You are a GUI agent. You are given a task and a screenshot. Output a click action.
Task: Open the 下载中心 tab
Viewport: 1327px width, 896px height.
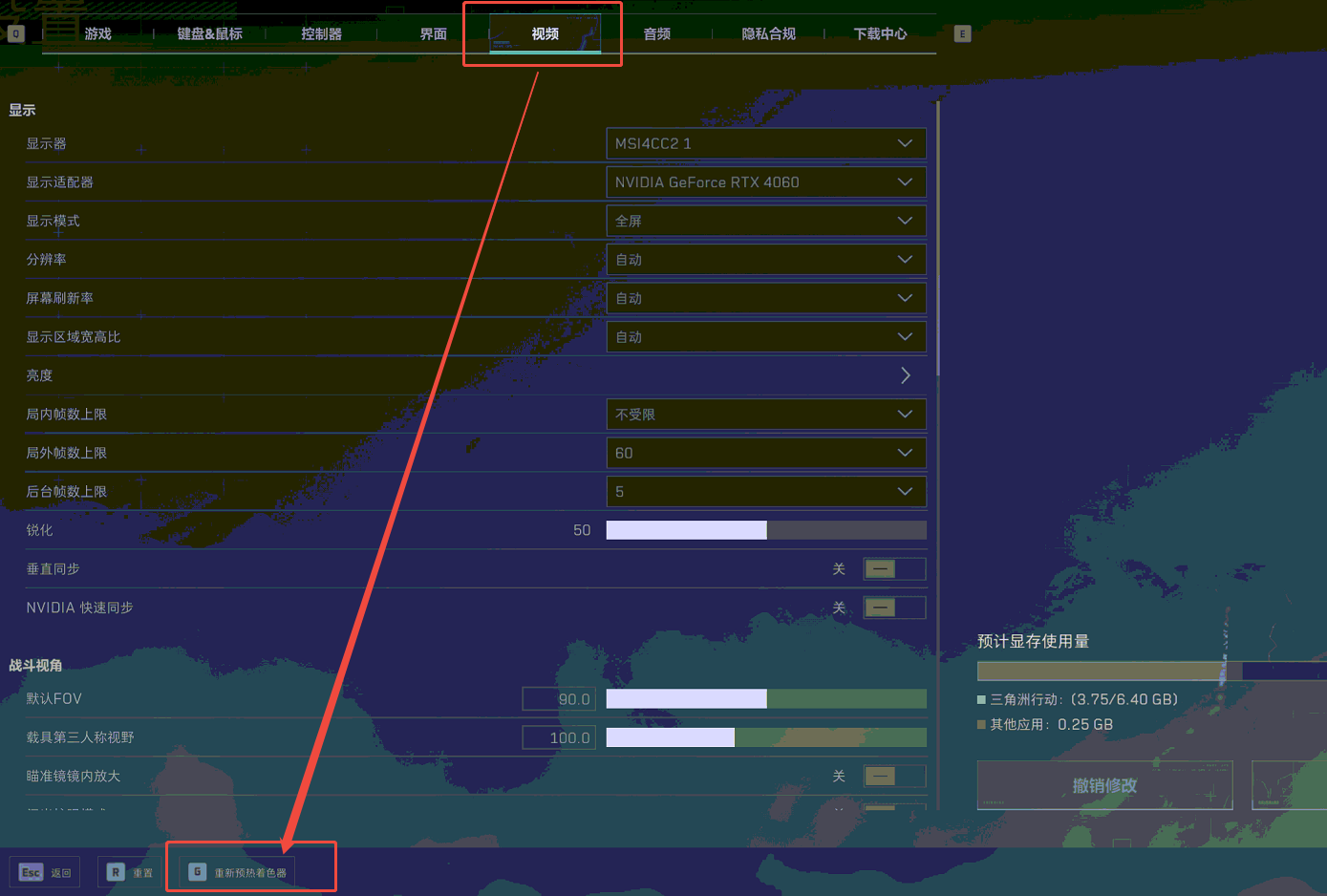[x=880, y=34]
